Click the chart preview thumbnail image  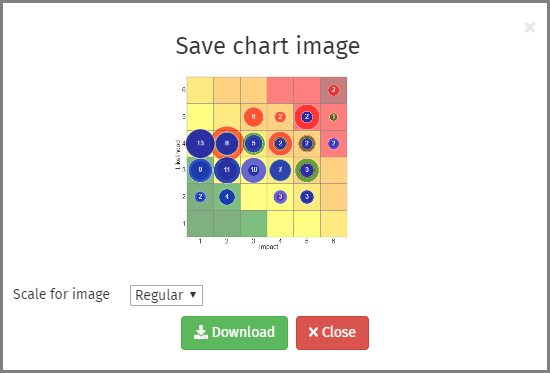(x=262, y=163)
